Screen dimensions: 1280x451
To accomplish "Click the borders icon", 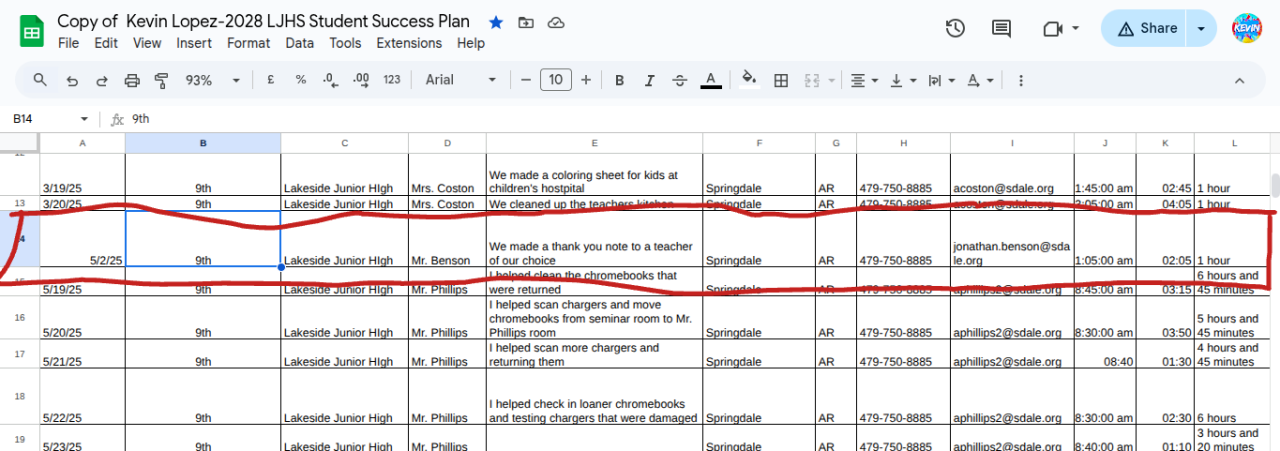I will click(x=782, y=80).
